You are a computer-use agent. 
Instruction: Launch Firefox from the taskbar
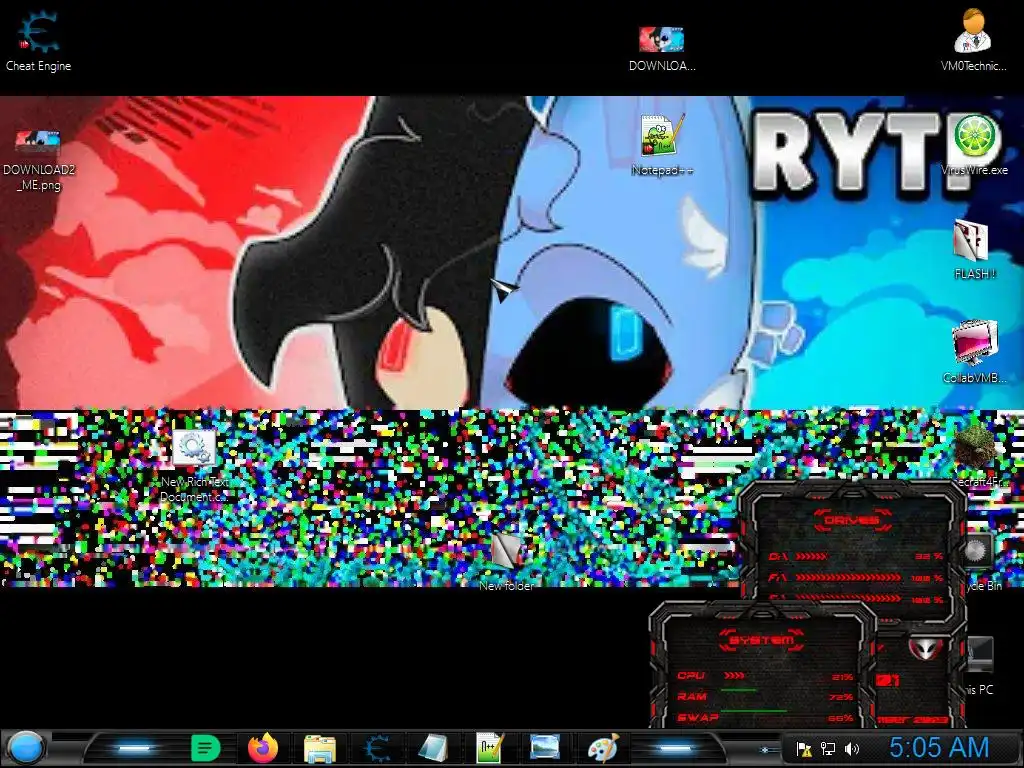pos(263,748)
